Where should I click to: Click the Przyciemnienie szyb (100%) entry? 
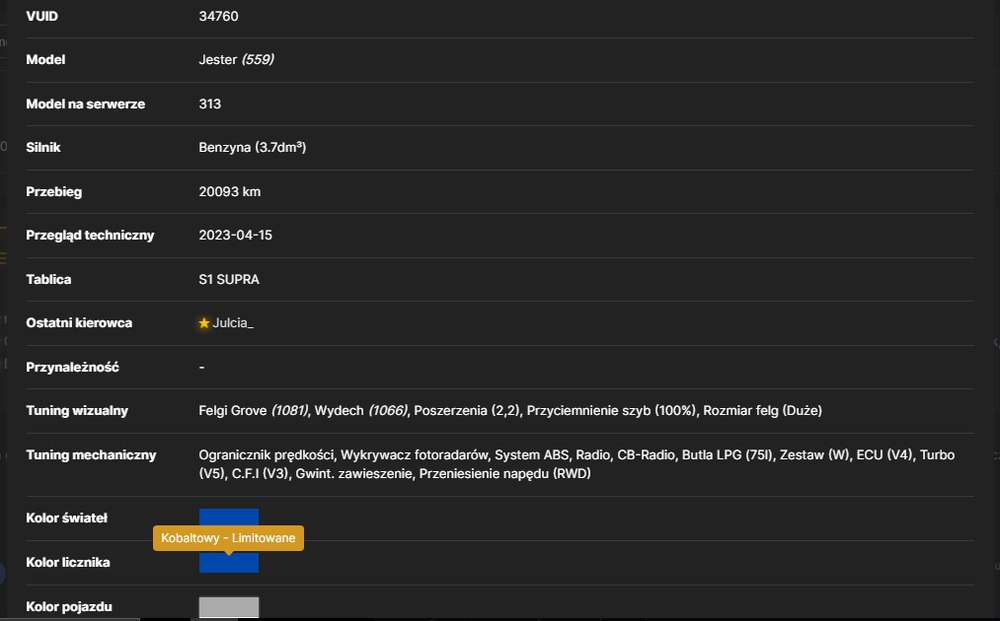point(611,411)
